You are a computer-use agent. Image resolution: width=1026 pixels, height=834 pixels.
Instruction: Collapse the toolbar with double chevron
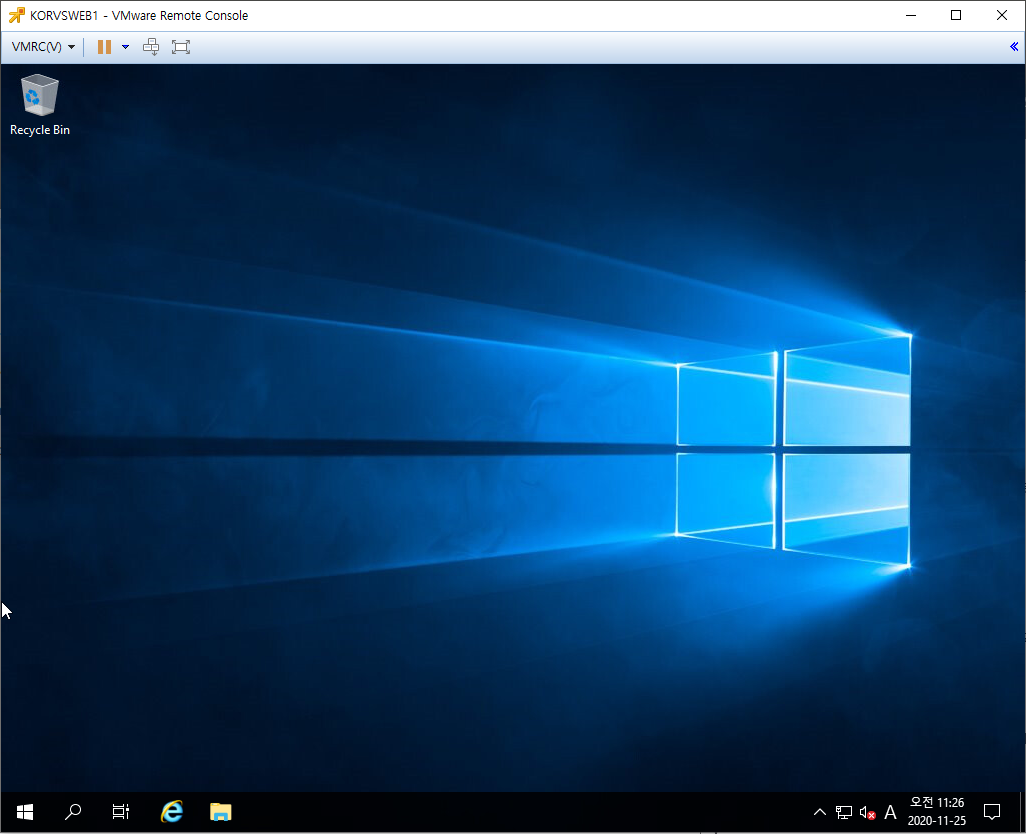click(x=1014, y=46)
